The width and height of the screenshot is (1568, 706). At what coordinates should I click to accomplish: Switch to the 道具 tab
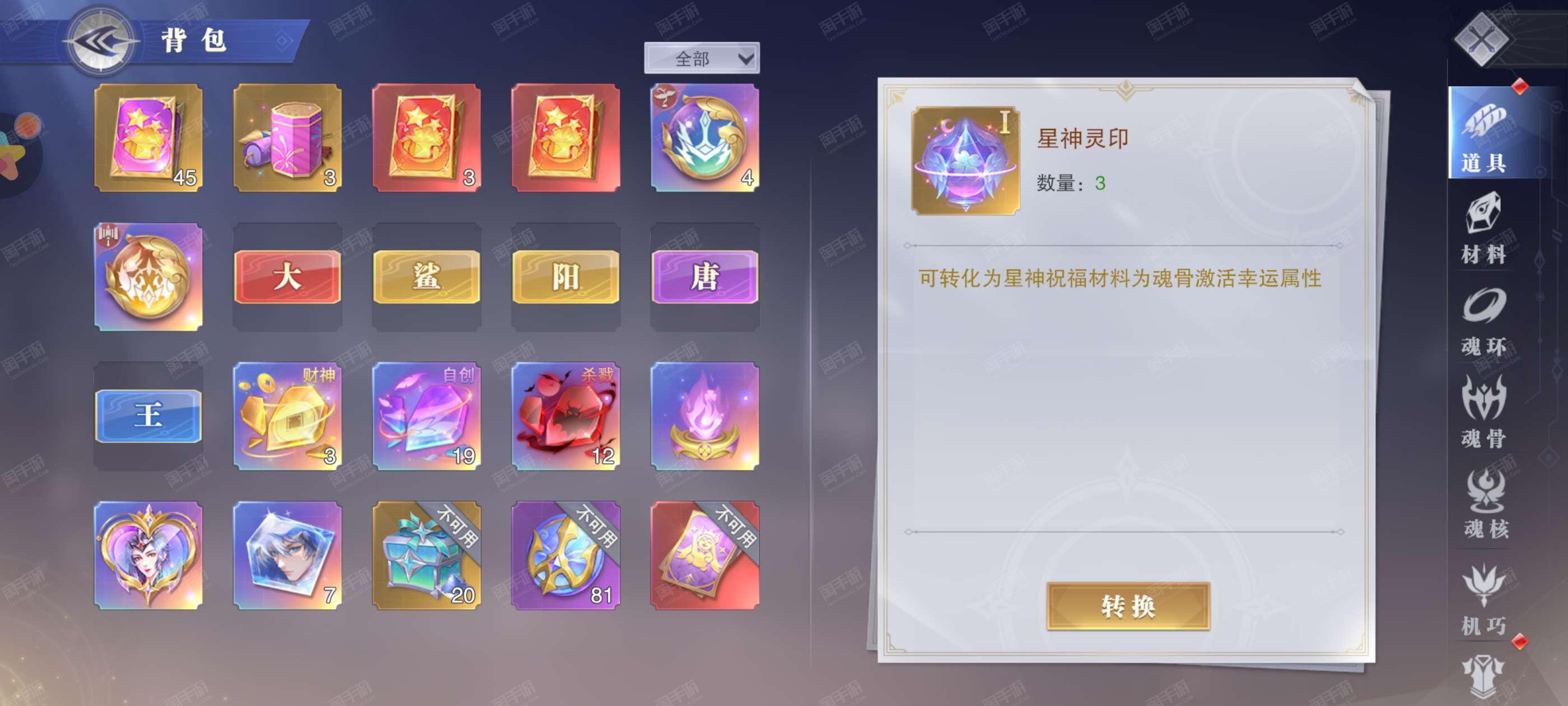pos(1484,133)
